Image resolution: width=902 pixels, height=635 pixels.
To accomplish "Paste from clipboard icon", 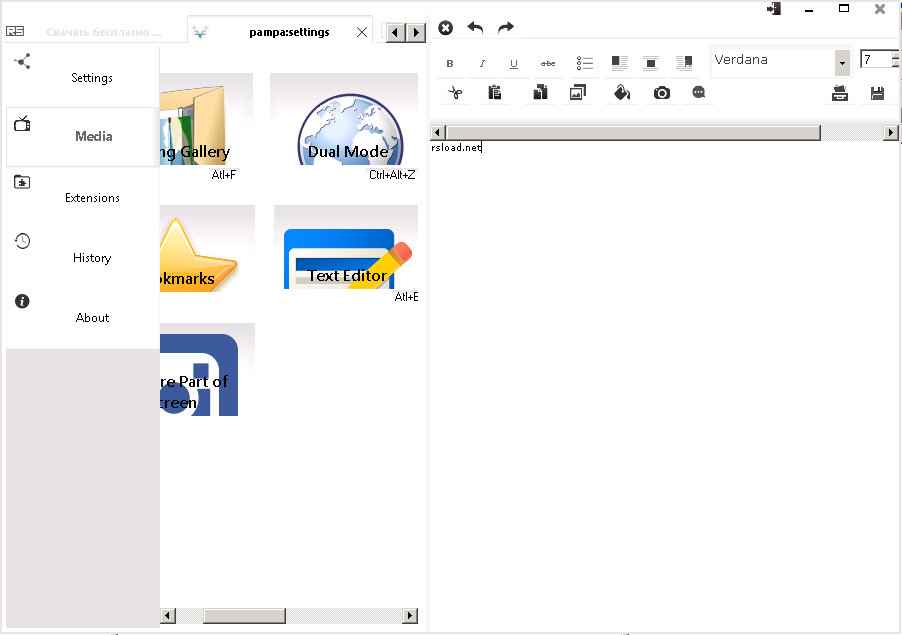I will point(495,92).
